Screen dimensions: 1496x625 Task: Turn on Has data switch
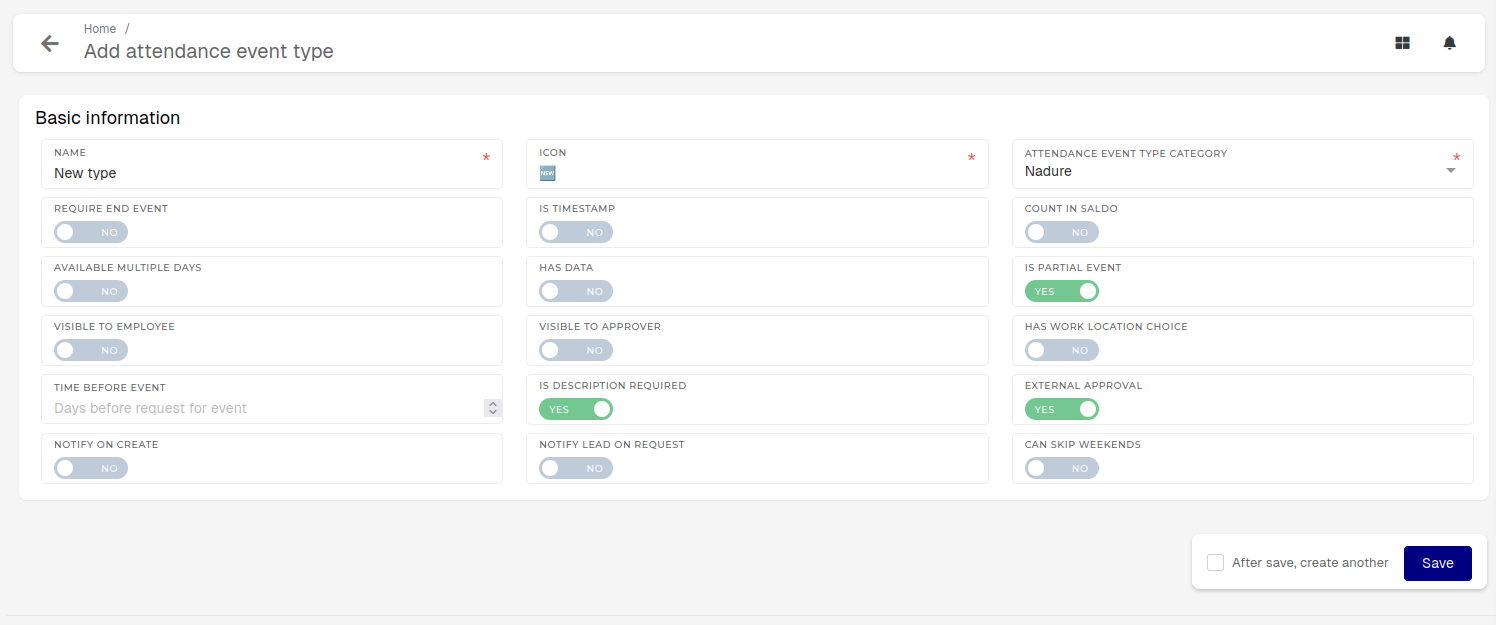(x=576, y=291)
